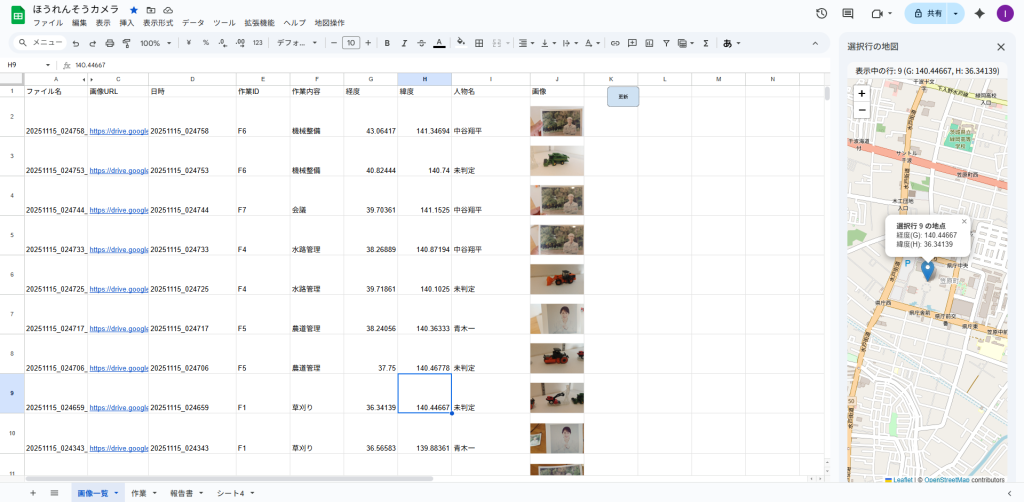Insert link using the toolbar link icon
1024x502 pixels.
[x=615, y=43]
